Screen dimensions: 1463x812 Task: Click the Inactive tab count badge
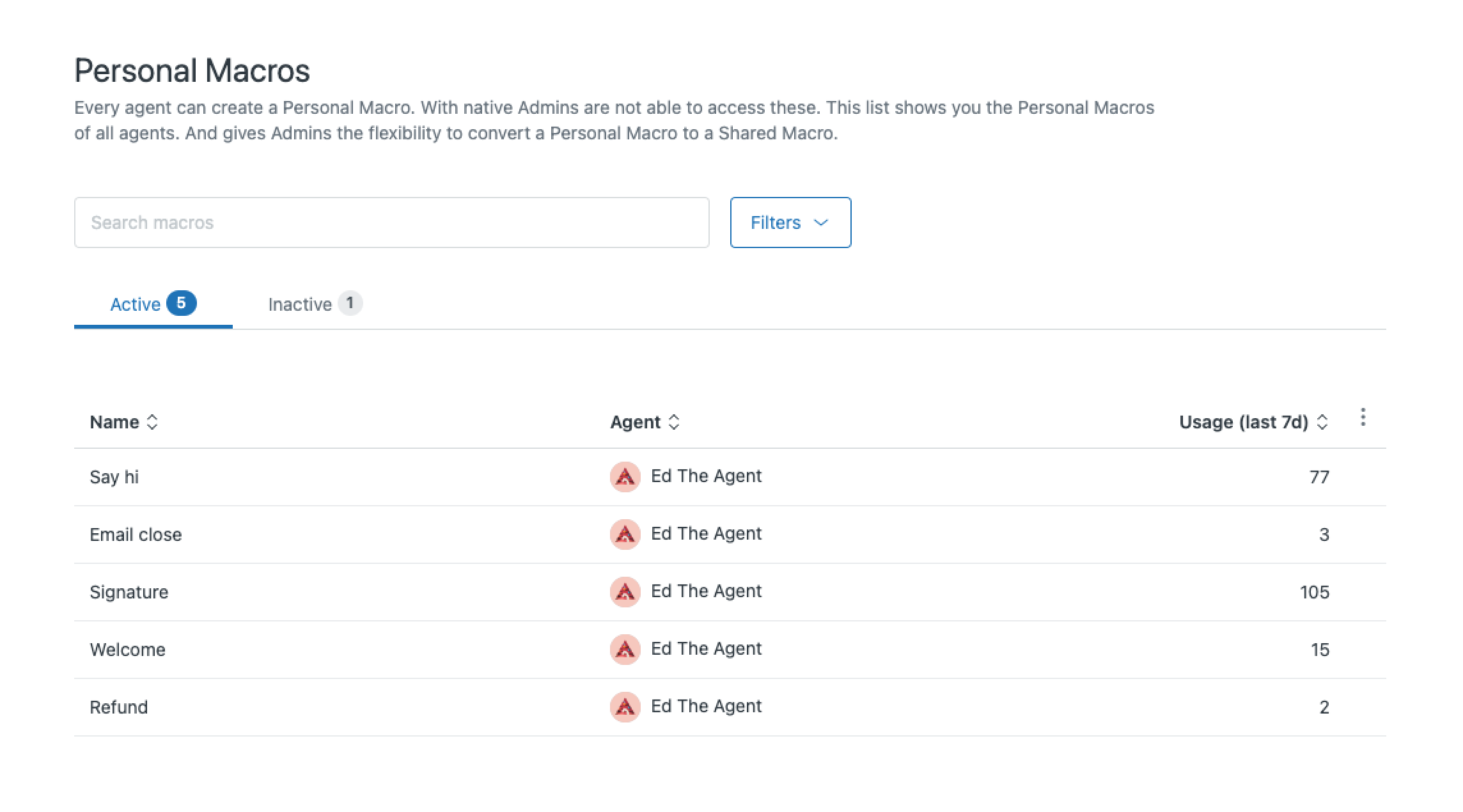coord(350,303)
